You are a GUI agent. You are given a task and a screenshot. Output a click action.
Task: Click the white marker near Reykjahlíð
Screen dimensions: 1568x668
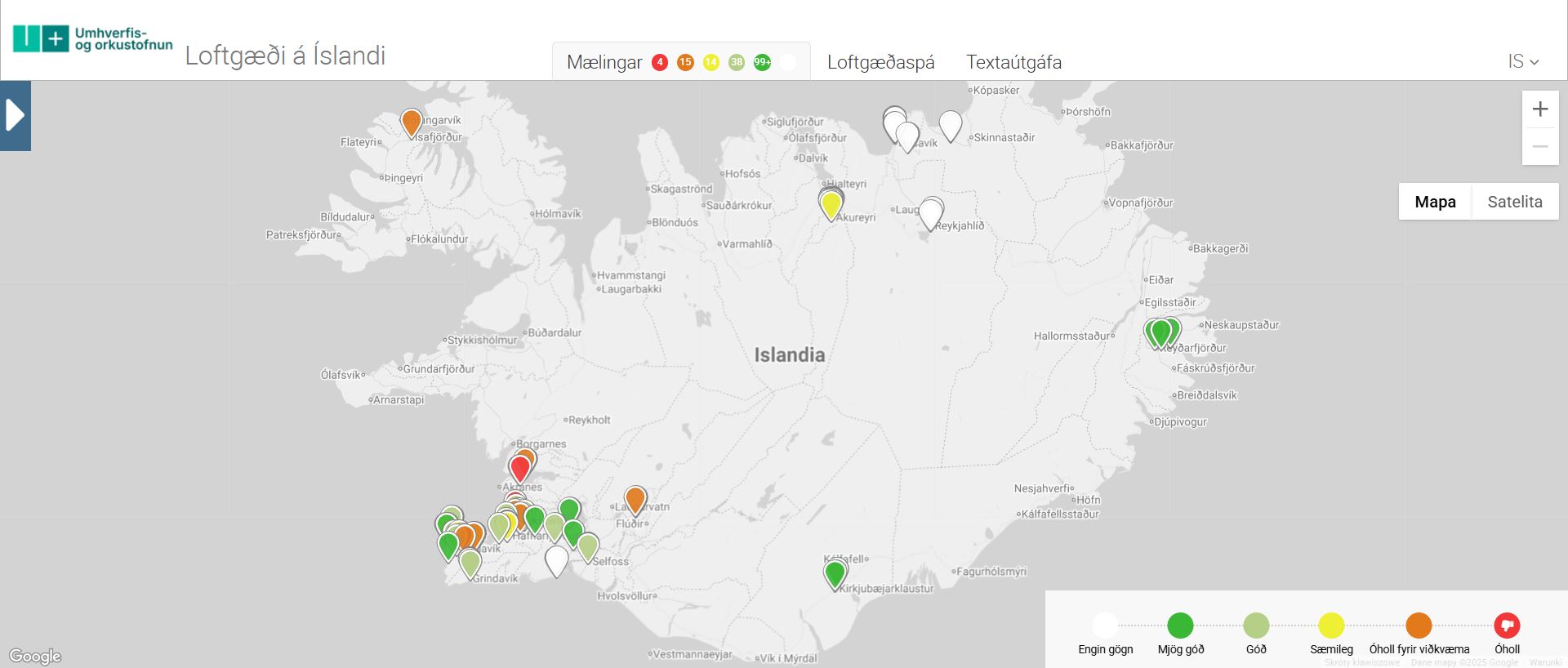931,213
